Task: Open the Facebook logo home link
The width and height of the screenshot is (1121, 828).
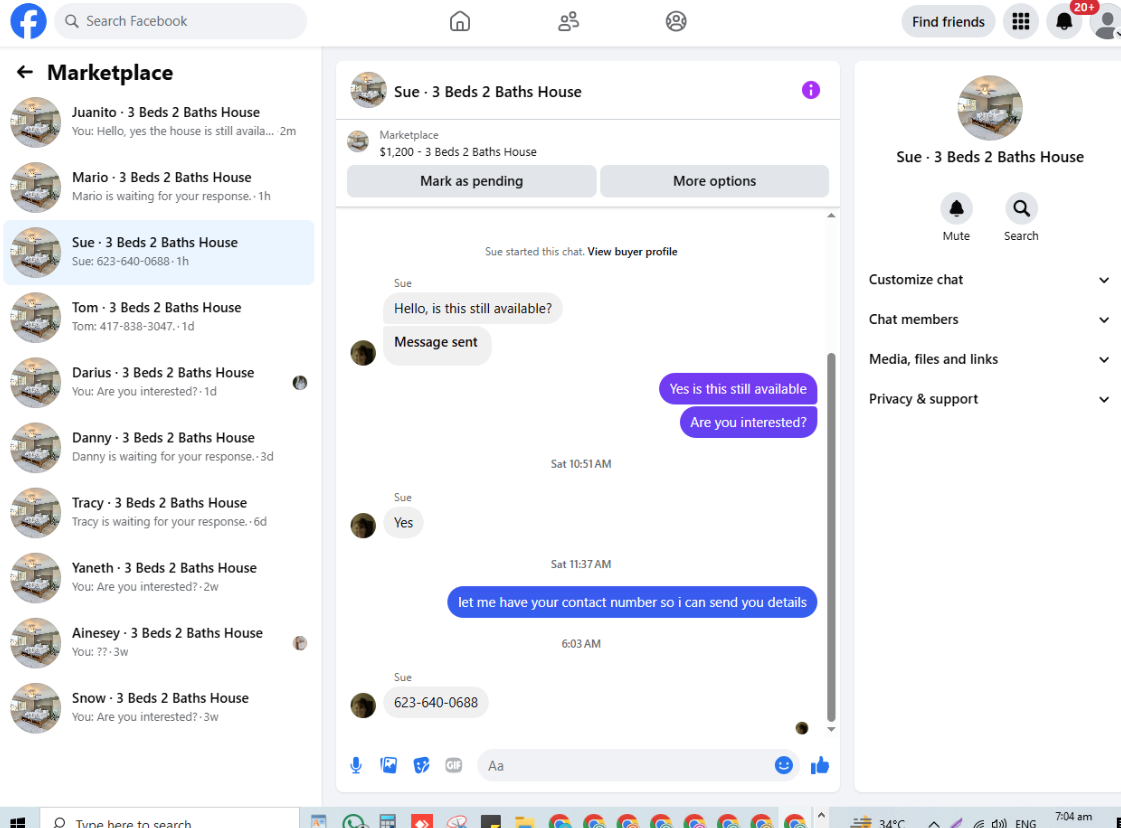Action: 28,21
